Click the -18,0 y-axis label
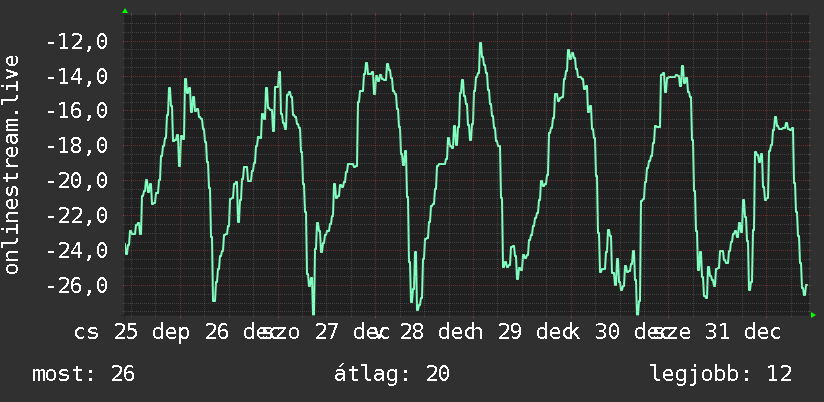Image resolution: width=824 pixels, height=402 pixels. tap(77, 146)
